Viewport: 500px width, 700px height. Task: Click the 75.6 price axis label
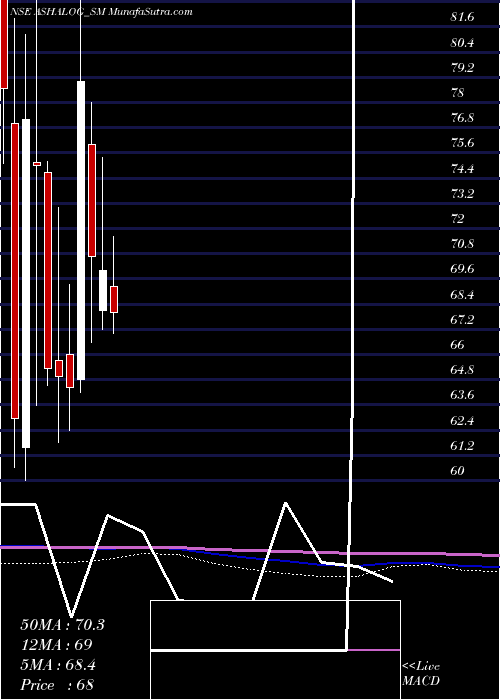click(x=462, y=143)
